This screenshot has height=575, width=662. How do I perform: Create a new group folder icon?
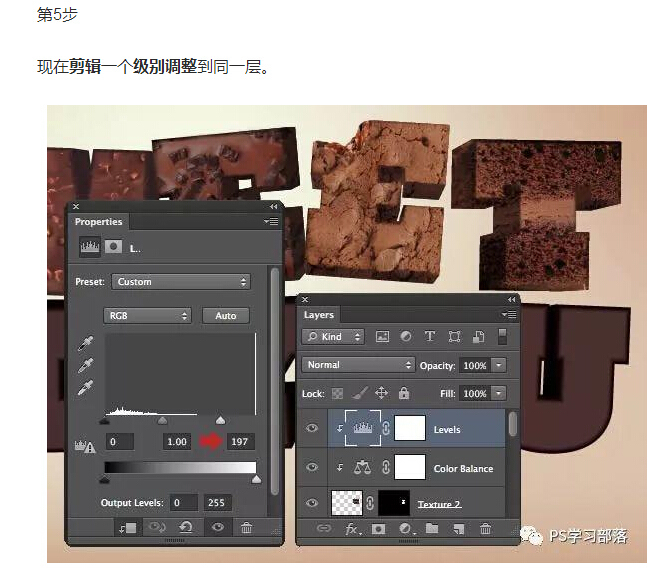432,528
